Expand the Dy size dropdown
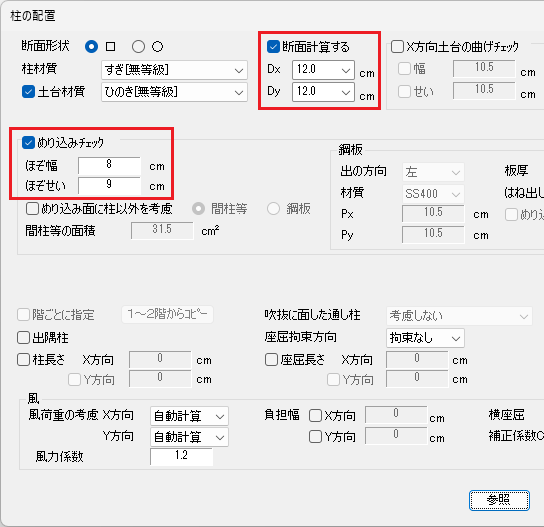Viewport: 544px width, 527px height. click(323, 92)
